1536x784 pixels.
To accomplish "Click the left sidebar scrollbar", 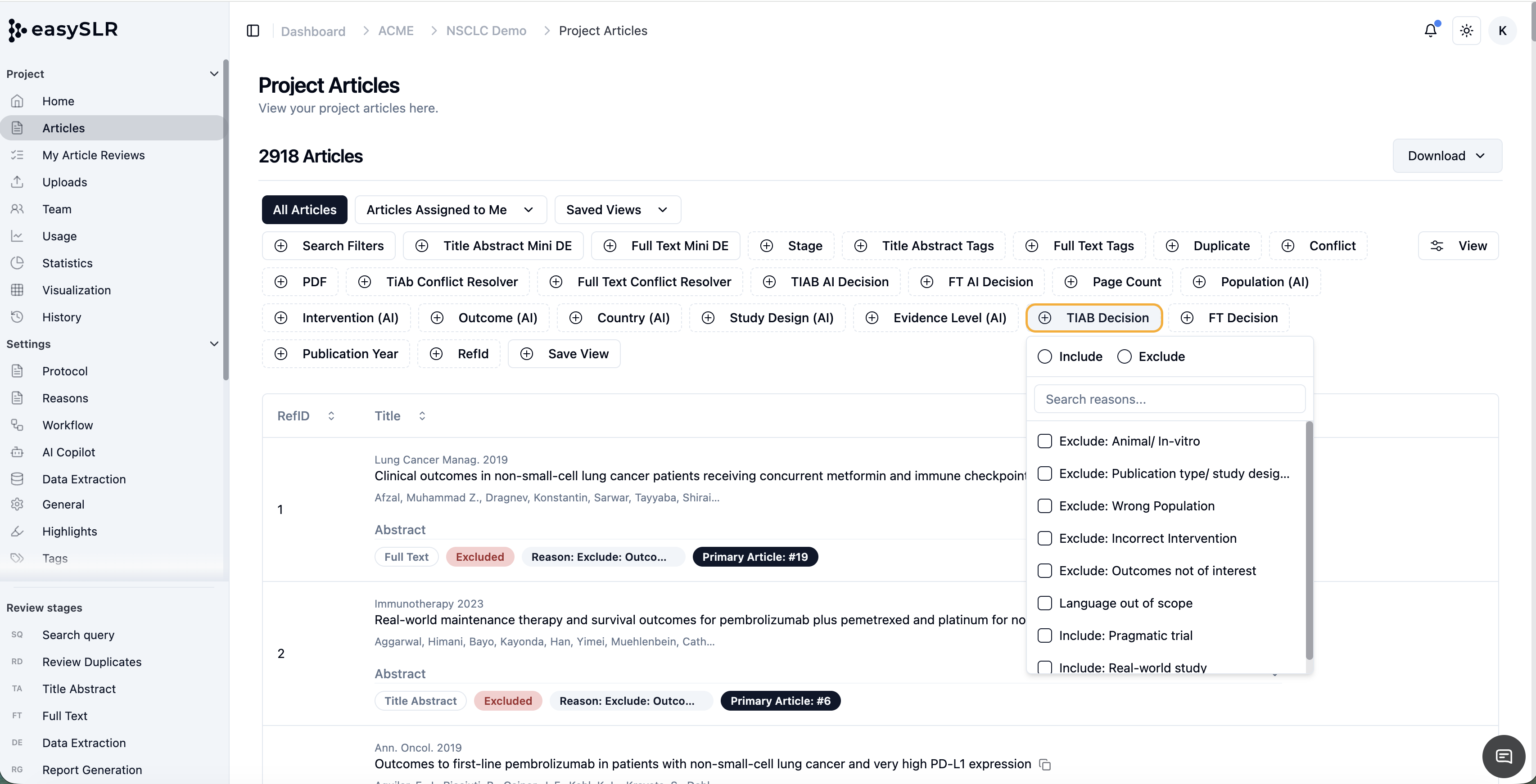I will pyautogui.click(x=226, y=219).
